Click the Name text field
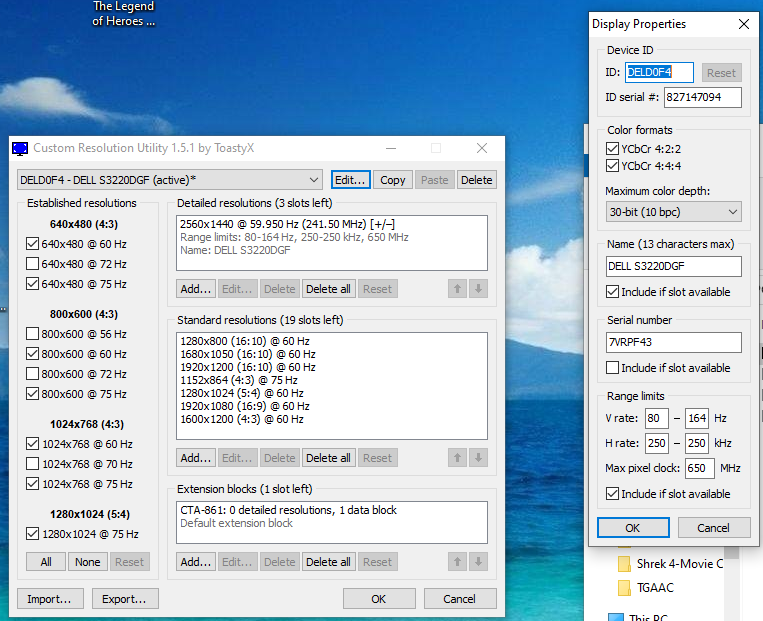The height and width of the screenshot is (621, 763). point(673,267)
